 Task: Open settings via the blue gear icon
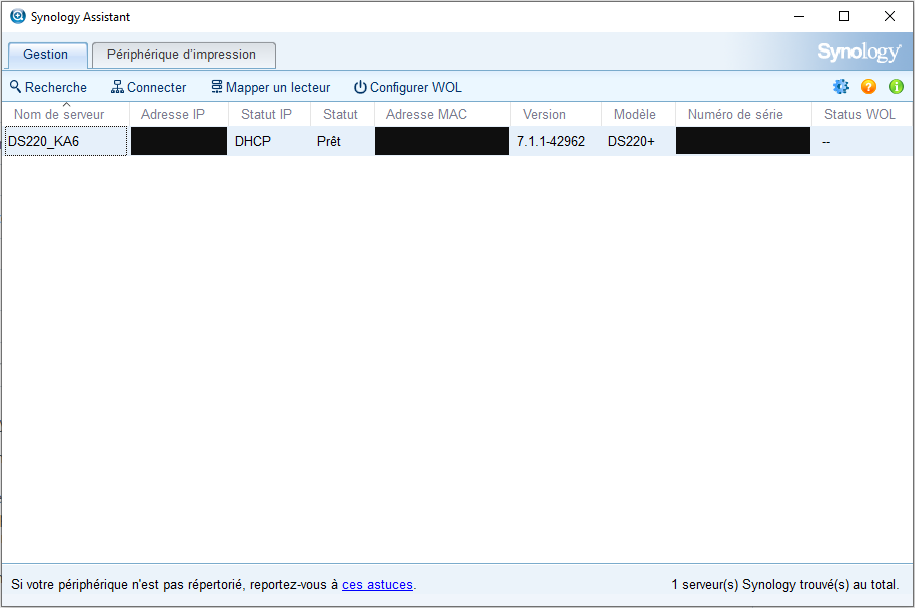[840, 87]
